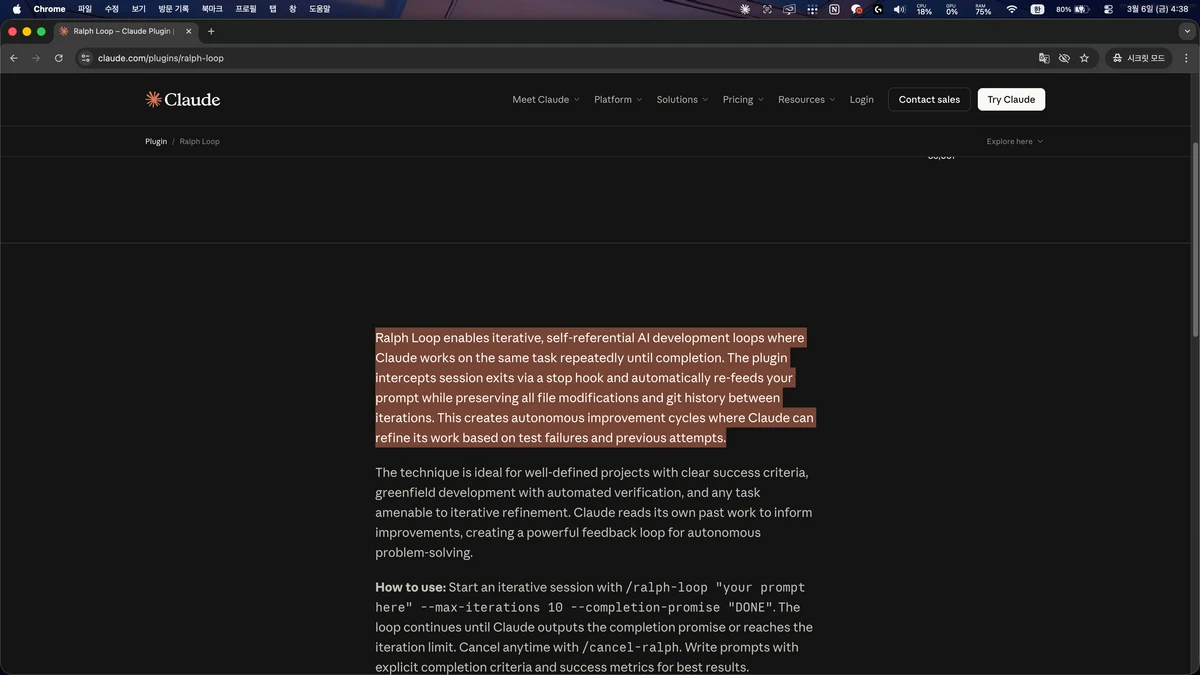Click the '/cancel-ralph' command text
The image size is (1200, 675).
(x=629, y=647)
